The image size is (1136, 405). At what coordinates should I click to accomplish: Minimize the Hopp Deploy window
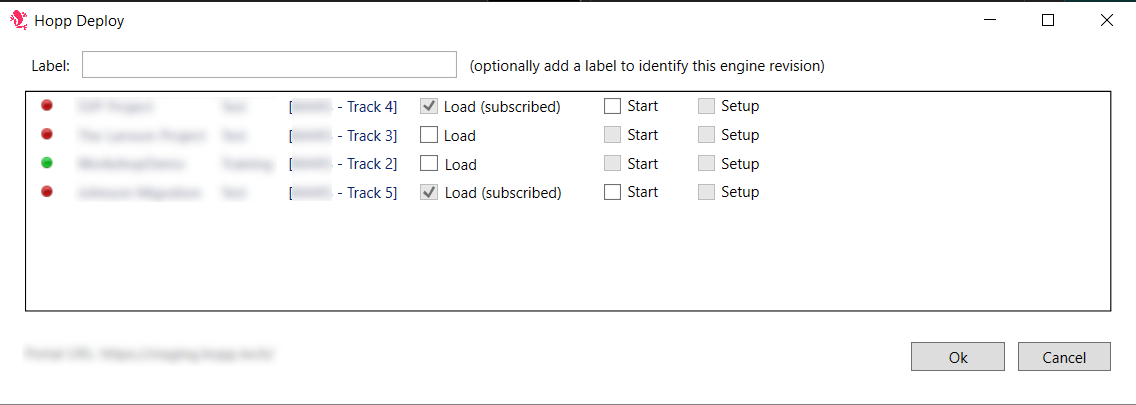[x=990, y=20]
